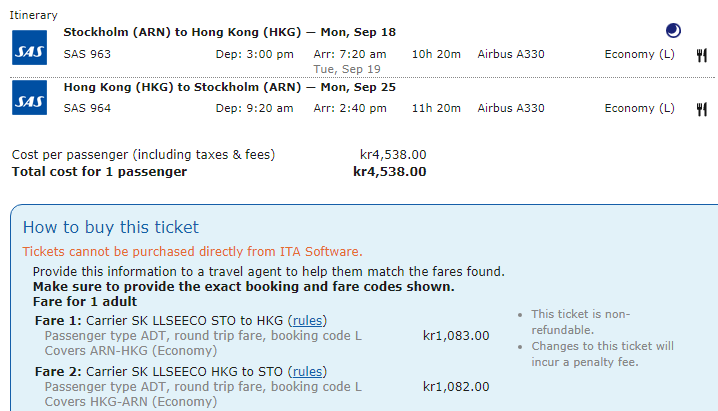718x411 pixels.
Task: Click the Fare 2 price kr1,082.00
Action: point(456,386)
